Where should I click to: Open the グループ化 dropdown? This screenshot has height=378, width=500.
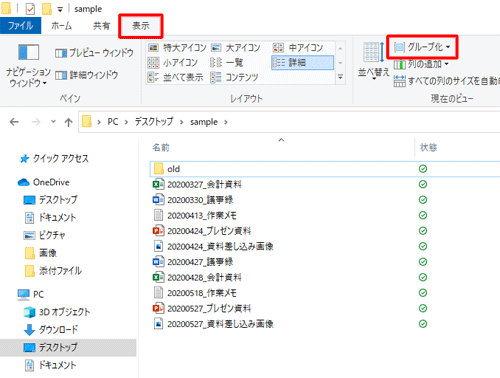click(422, 47)
